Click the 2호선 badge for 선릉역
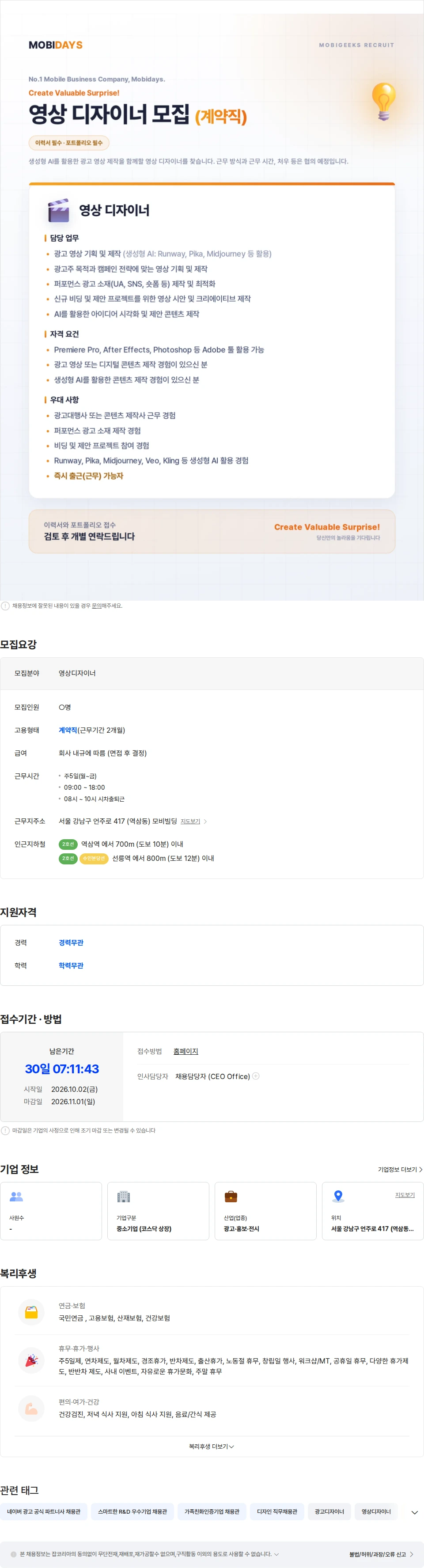 pos(68,858)
